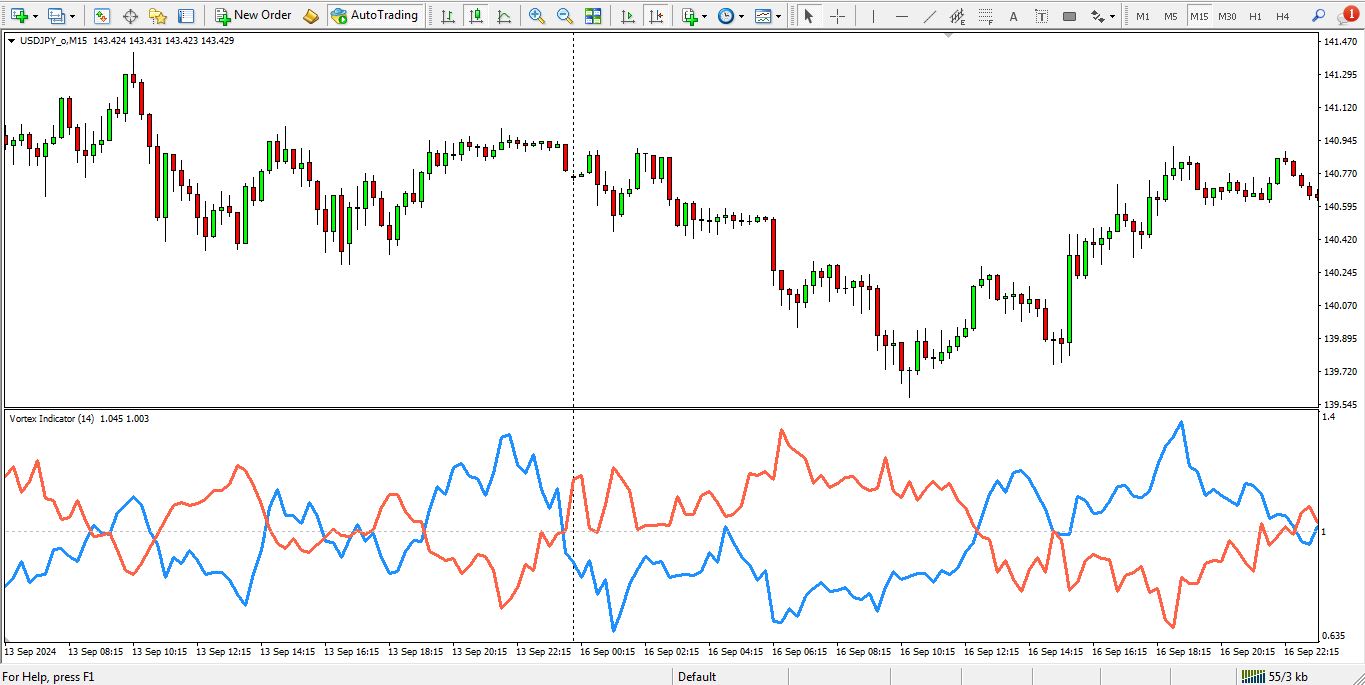Expand the Indicators list dropdown
This screenshot has height=685, width=1365.
[705, 16]
